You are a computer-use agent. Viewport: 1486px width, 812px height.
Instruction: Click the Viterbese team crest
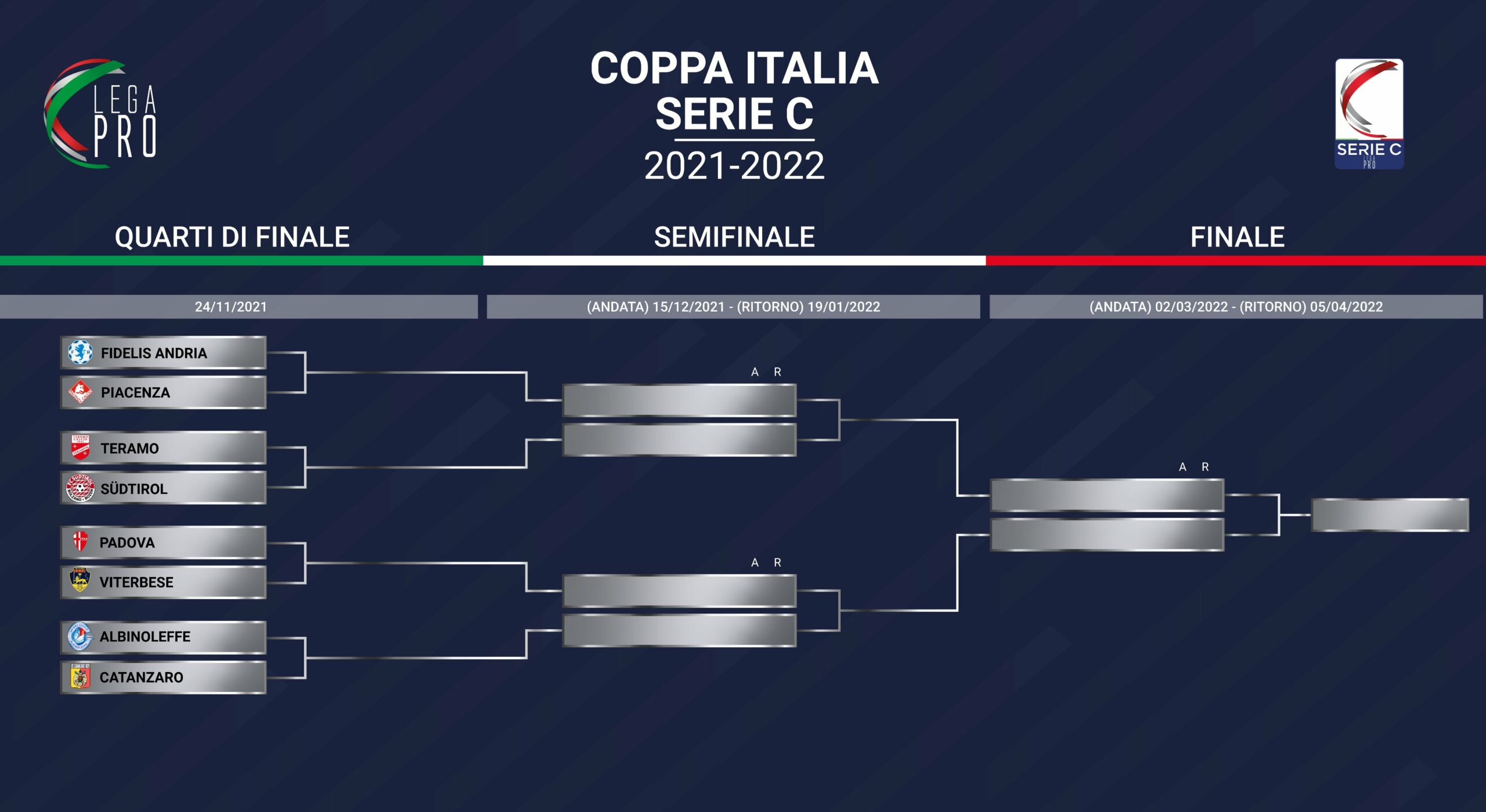80,580
